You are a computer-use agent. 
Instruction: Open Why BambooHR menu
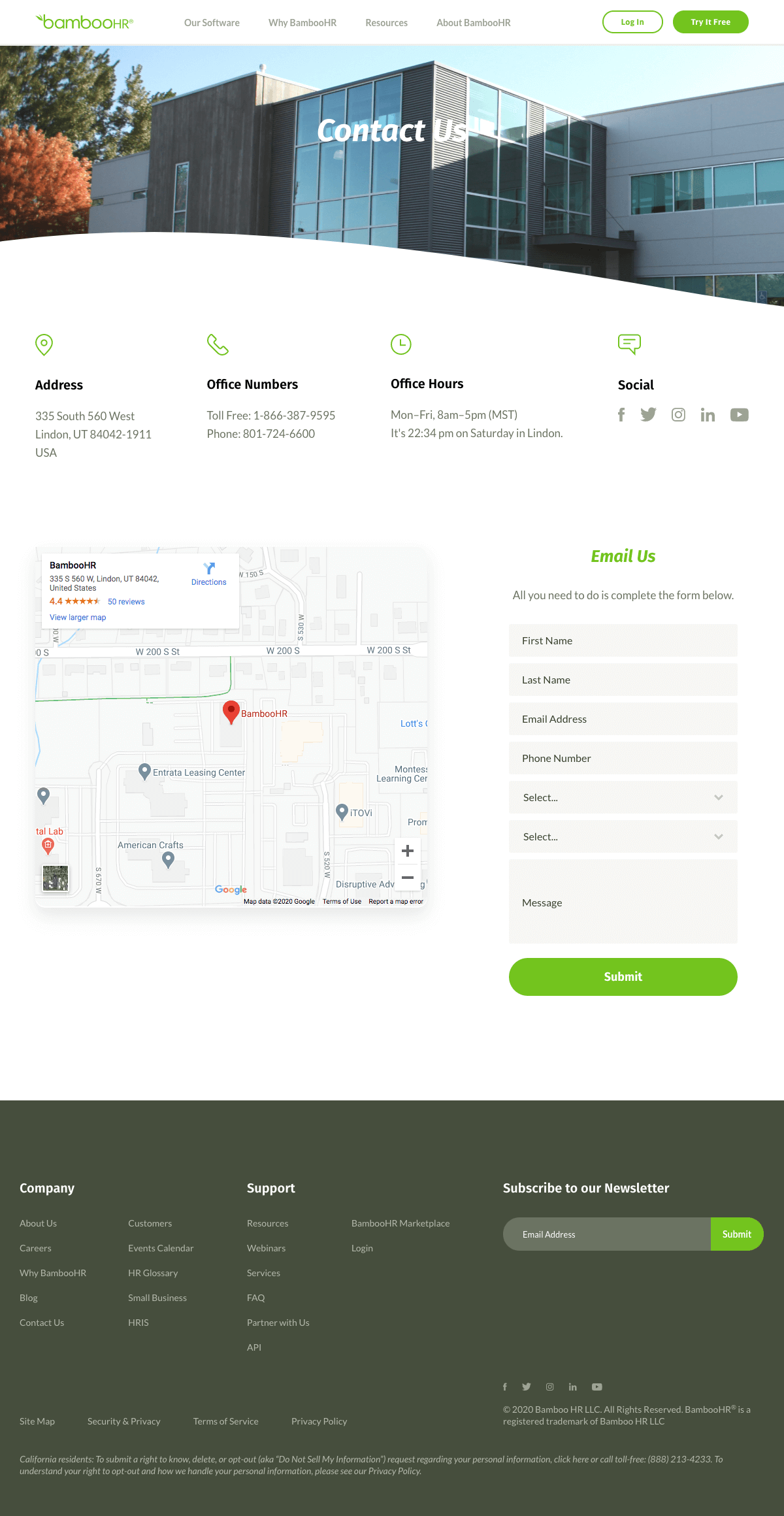point(302,23)
